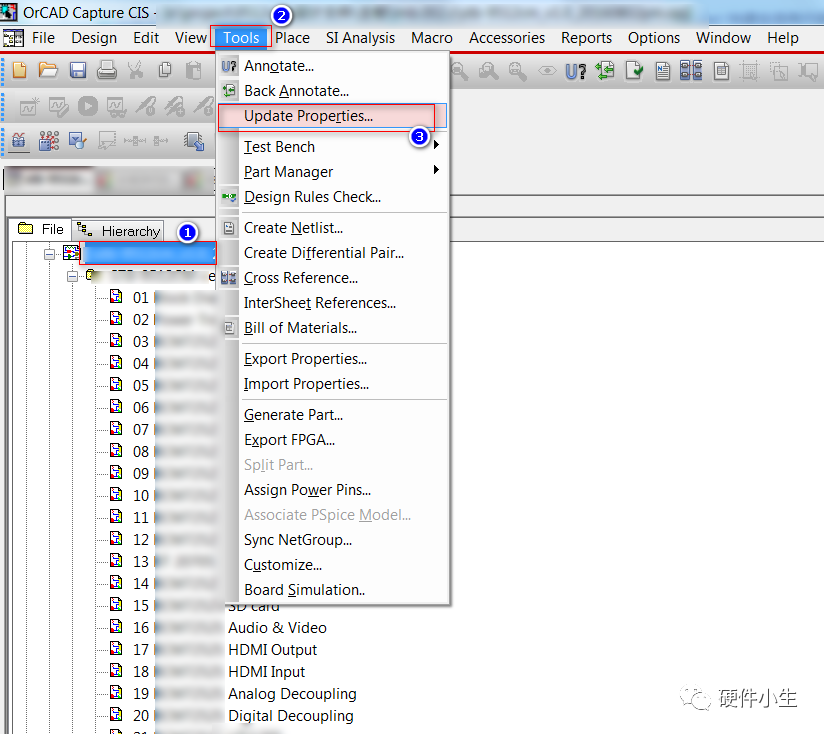The height and width of the screenshot is (734, 824).
Task: Choose Back Annotate menu entry
Action: click(x=333, y=91)
